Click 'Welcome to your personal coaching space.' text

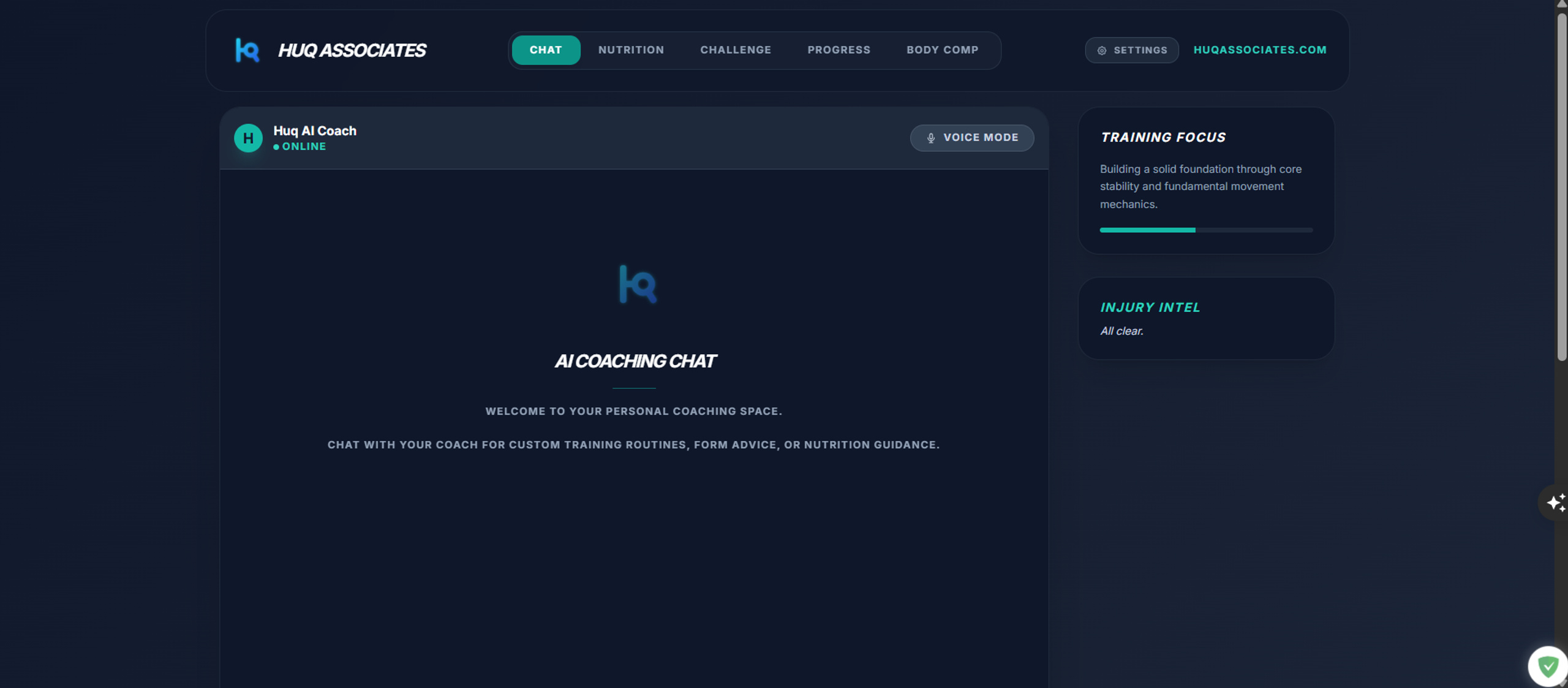(x=633, y=412)
